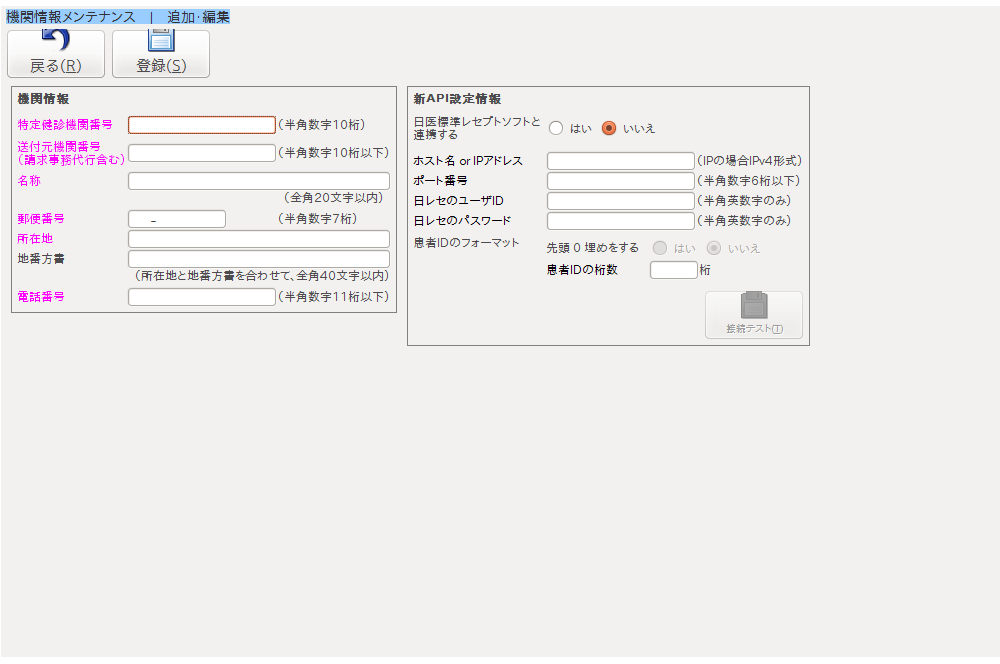The image size is (1000, 664).
Task: Click the (半角英数字のみ) hint beside ユーザID
Action: pyautogui.click(x=744, y=201)
